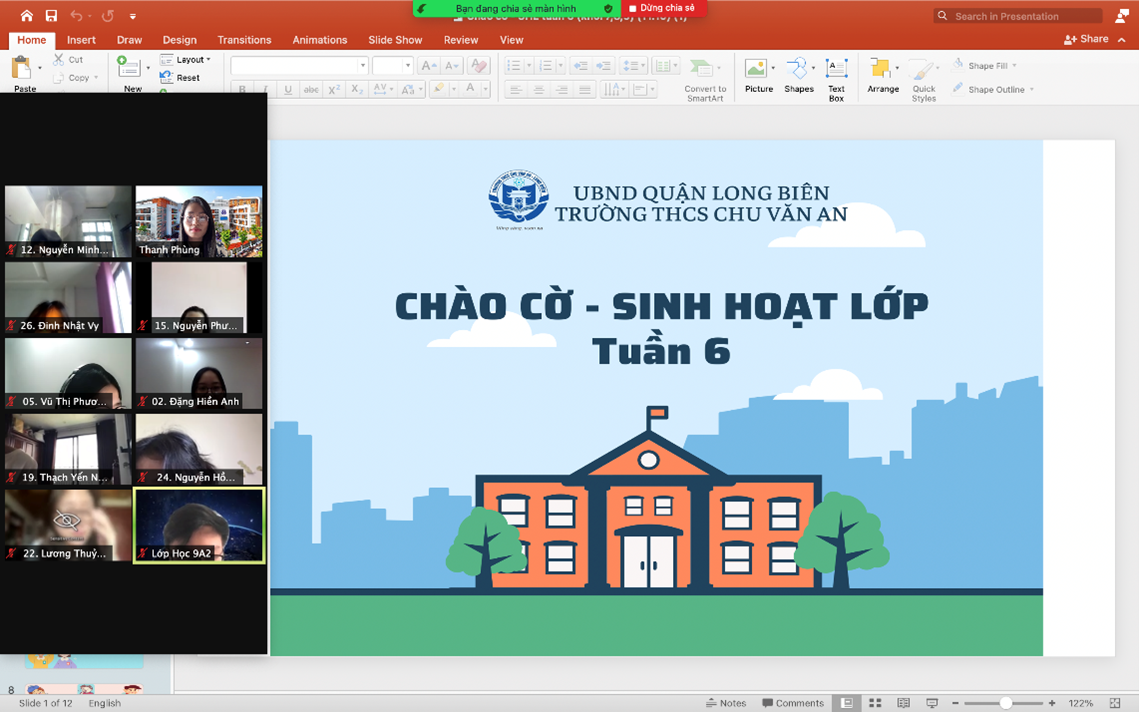Click the zoom slider handle
The height and width of the screenshot is (712, 1139).
pyautogui.click(x=1005, y=703)
